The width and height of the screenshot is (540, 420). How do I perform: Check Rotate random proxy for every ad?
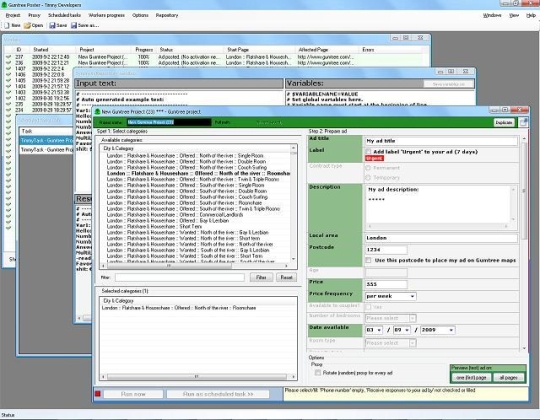pos(318,372)
